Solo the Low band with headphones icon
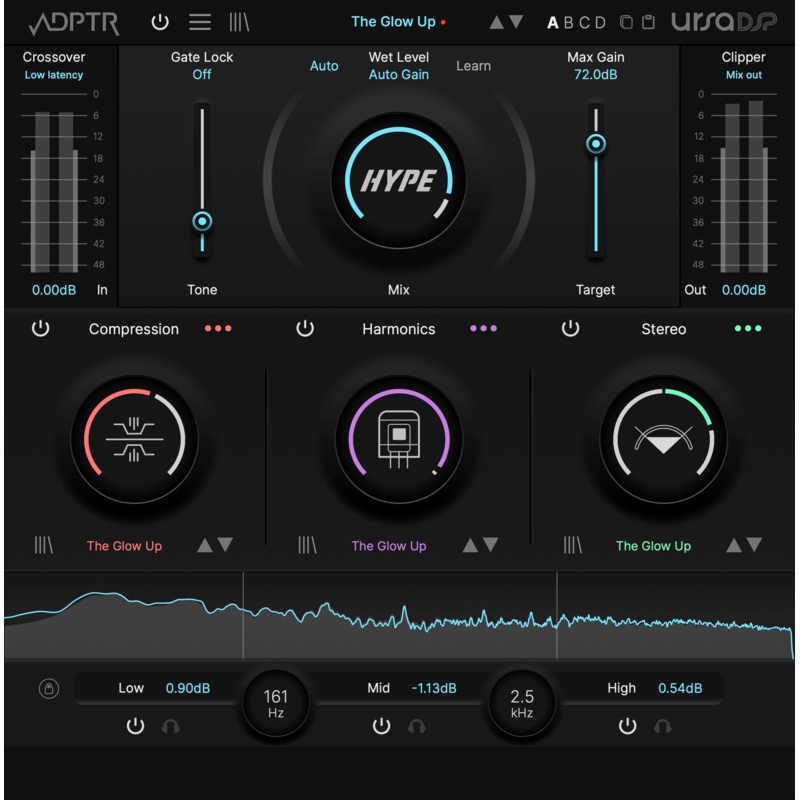This screenshot has width=800, height=800. pyautogui.click(x=170, y=726)
